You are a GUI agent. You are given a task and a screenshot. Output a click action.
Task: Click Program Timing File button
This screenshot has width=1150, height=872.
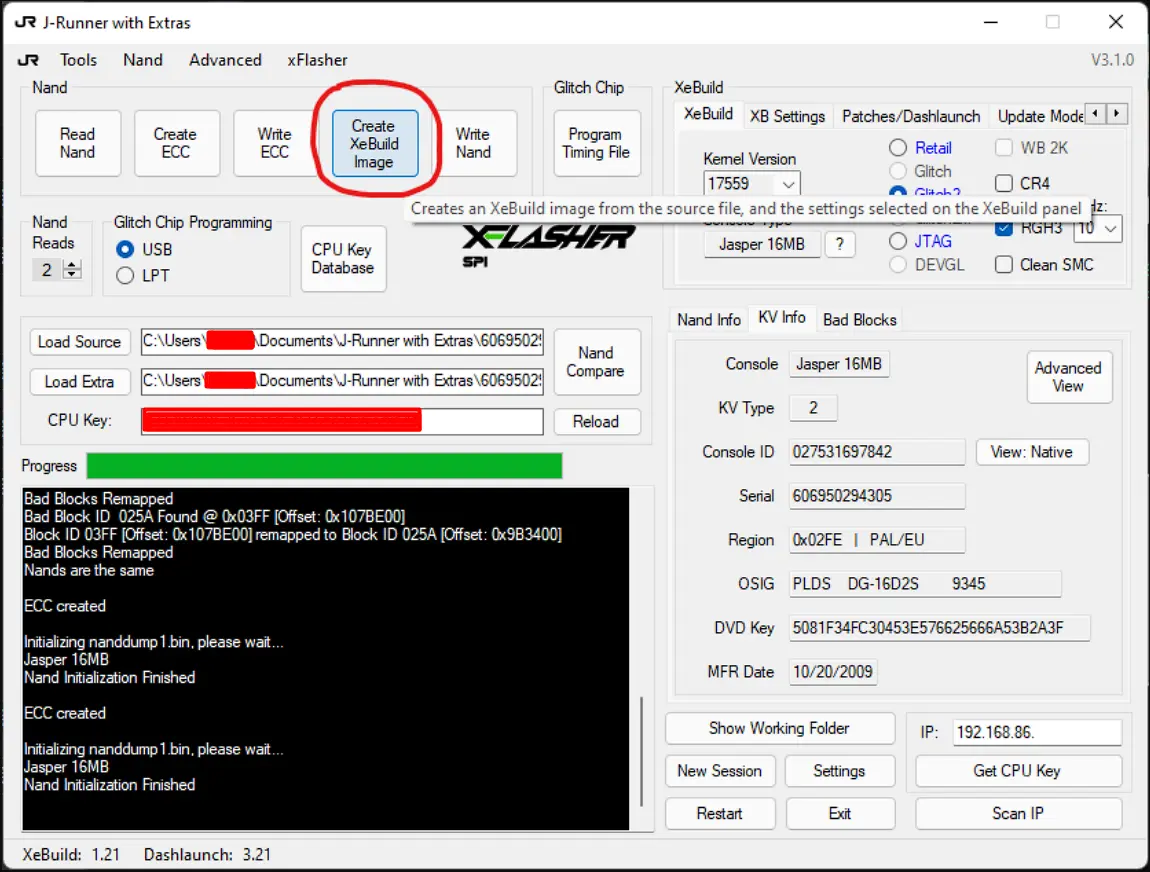click(597, 143)
